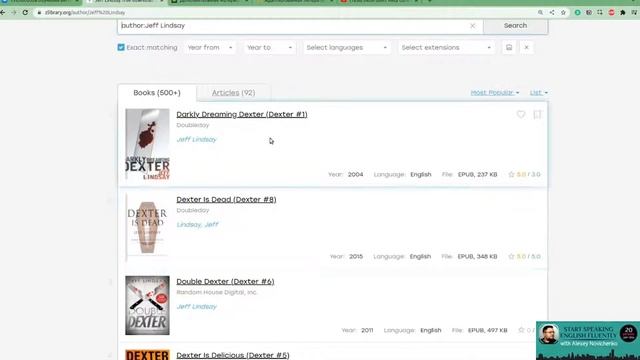Click the share page icon in the address bar
640x360 pixels.
(552, 13)
